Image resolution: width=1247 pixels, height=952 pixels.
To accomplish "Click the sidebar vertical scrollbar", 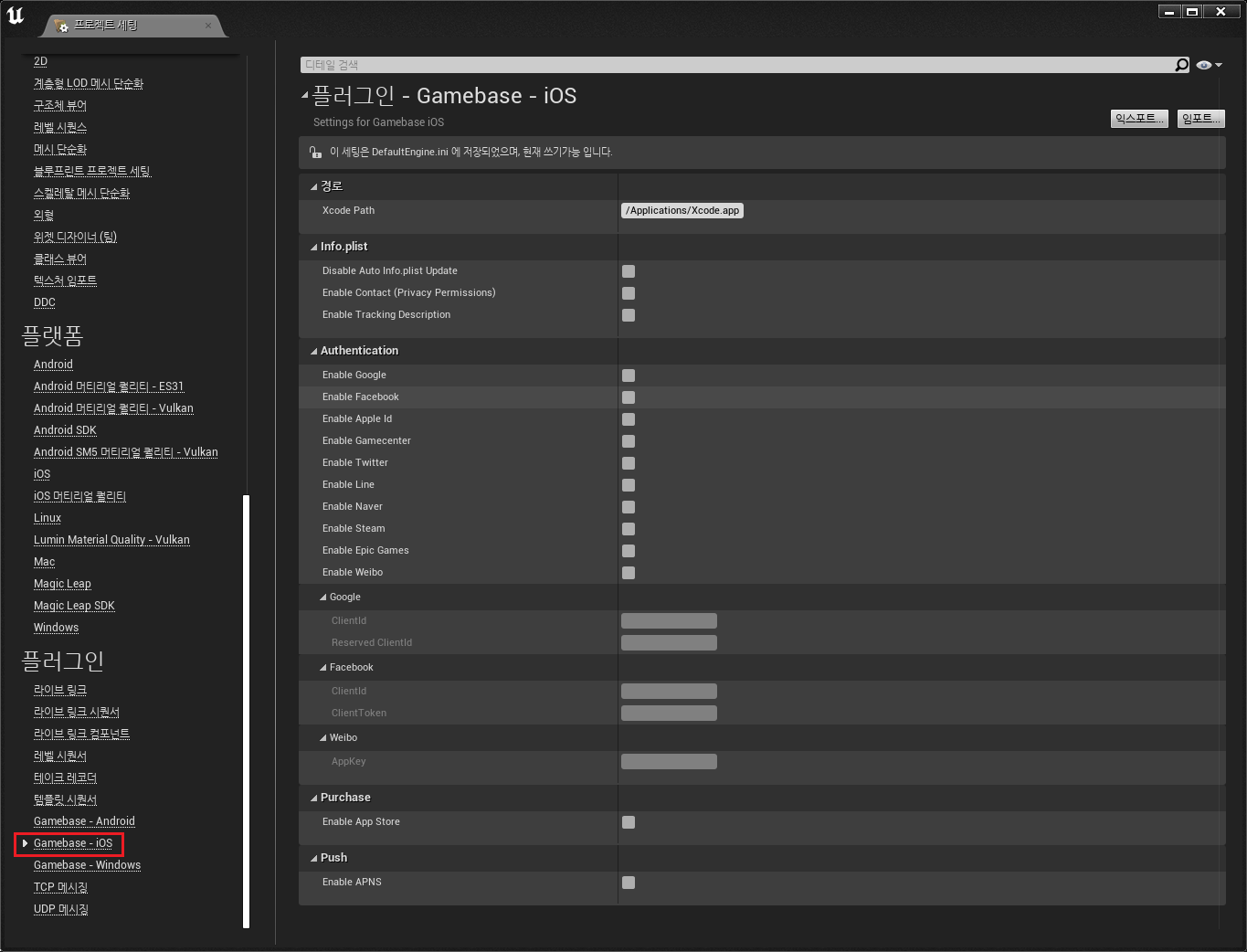I will point(246,711).
